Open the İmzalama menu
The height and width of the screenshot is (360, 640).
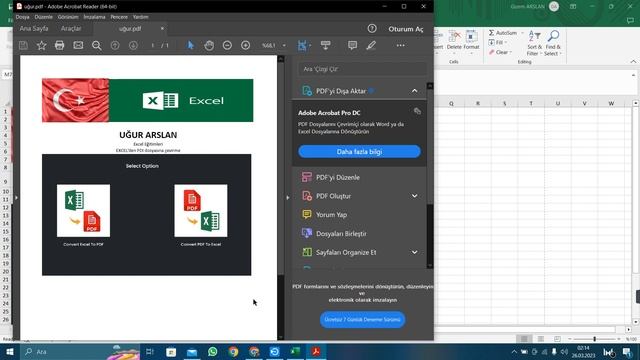(94, 17)
